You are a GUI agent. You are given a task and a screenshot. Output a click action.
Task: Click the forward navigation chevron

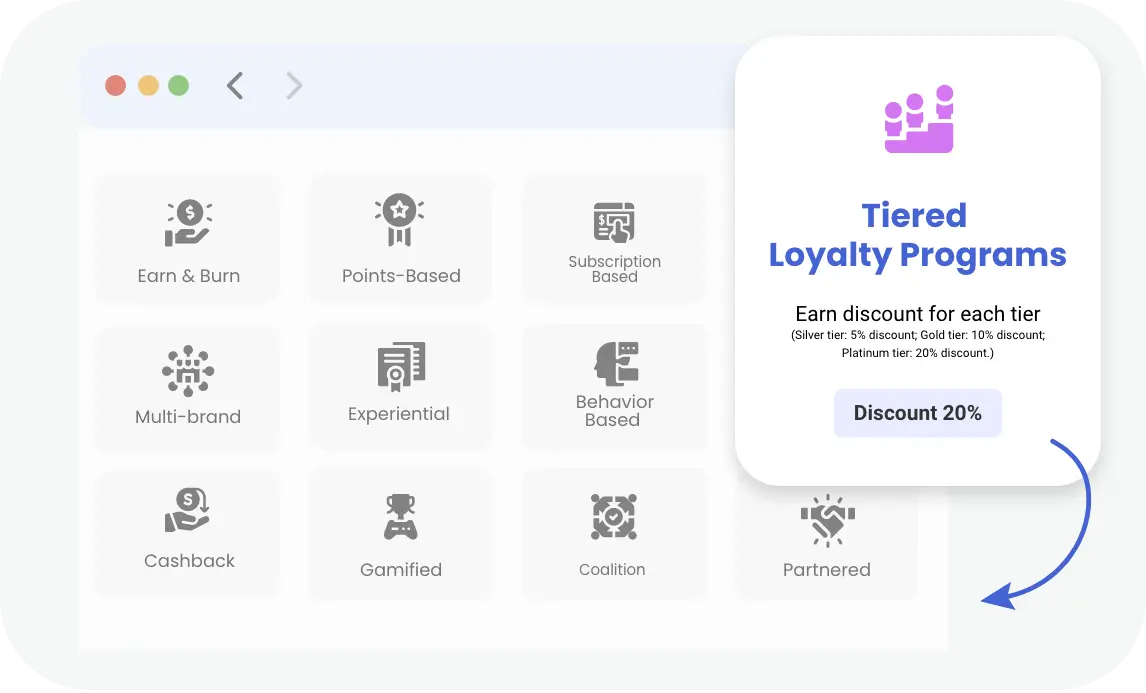click(x=294, y=85)
